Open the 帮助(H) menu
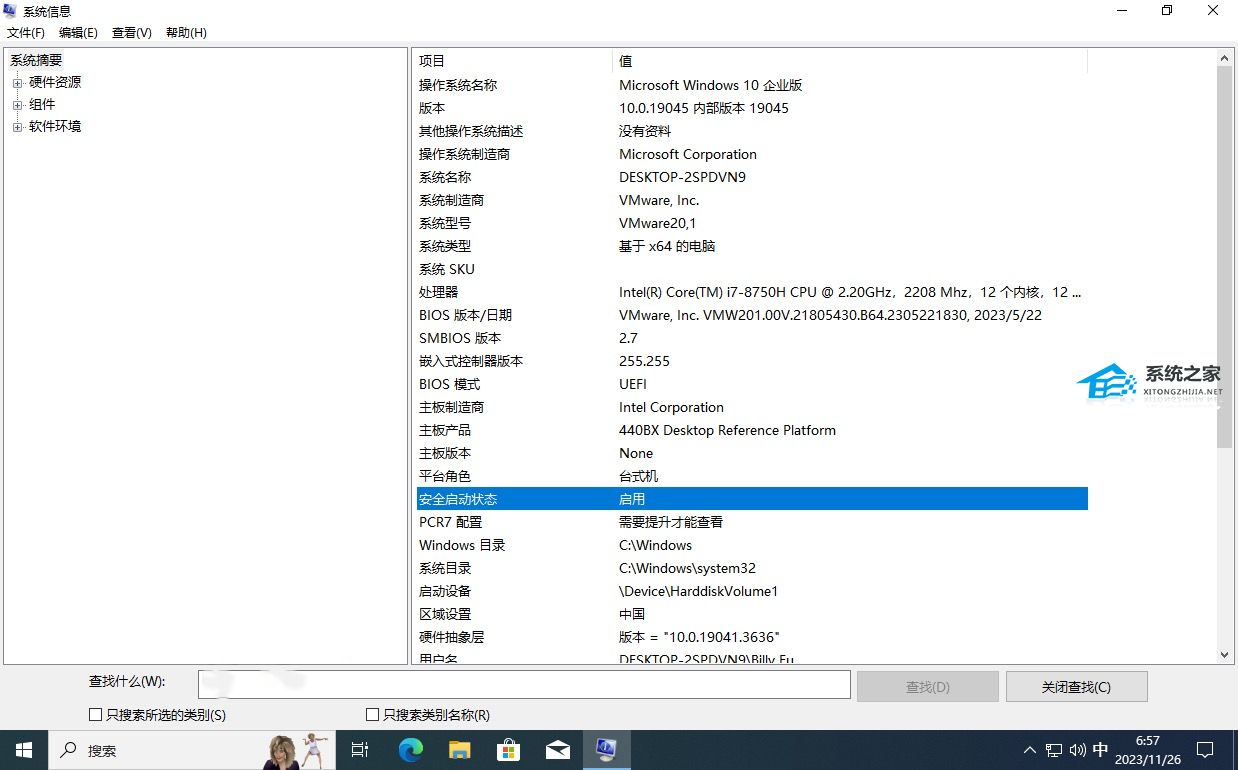The height and width of the screenshot is (770, 1238). click(186, 33)
